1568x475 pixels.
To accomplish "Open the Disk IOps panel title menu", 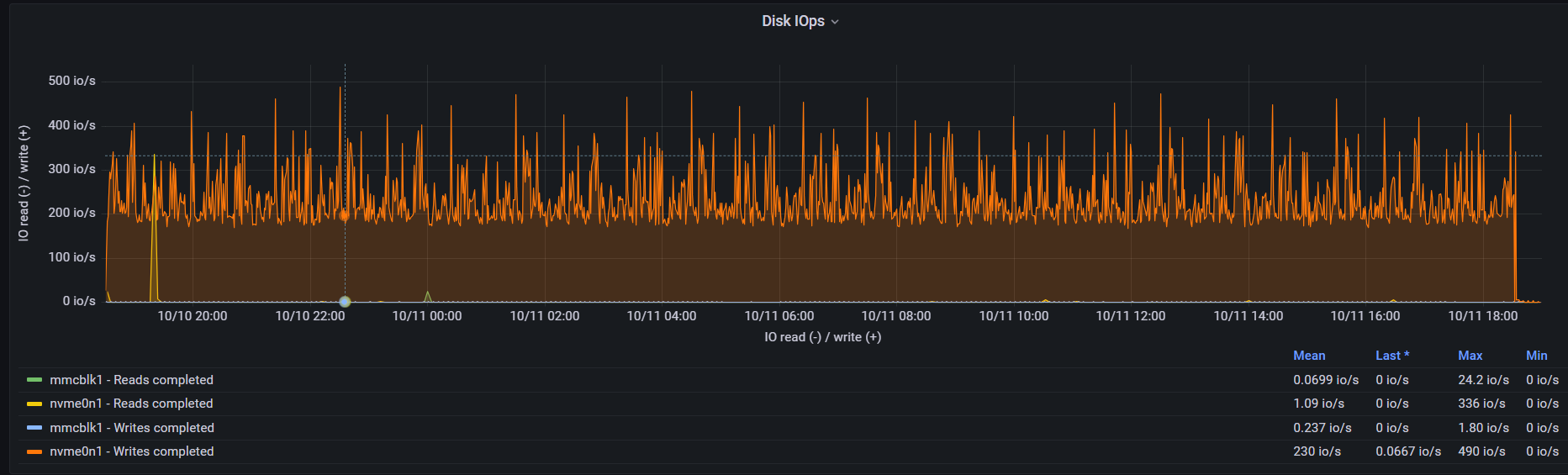I will (x=793, y=21).
